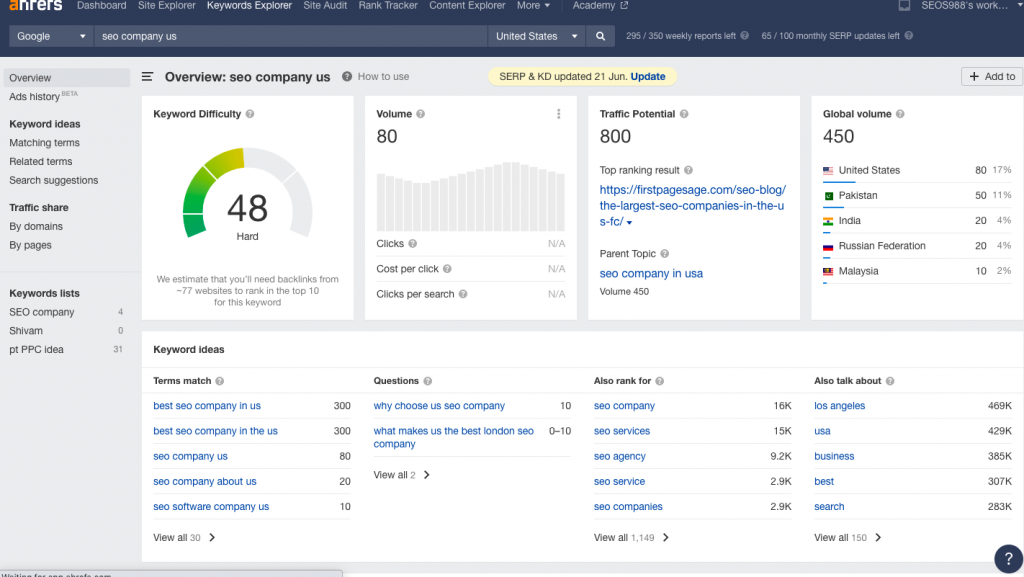1024x577 pixels.
Task: Click the info icon next to Traffic Potential
Action: [x=684, y=114]
